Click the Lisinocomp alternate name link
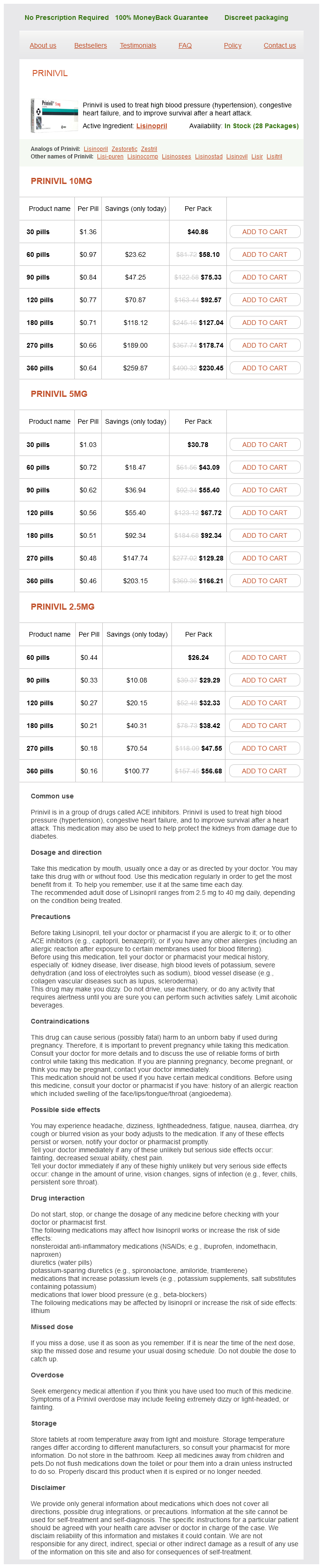This screenshot has height=1568, width=323. [142, 157]
